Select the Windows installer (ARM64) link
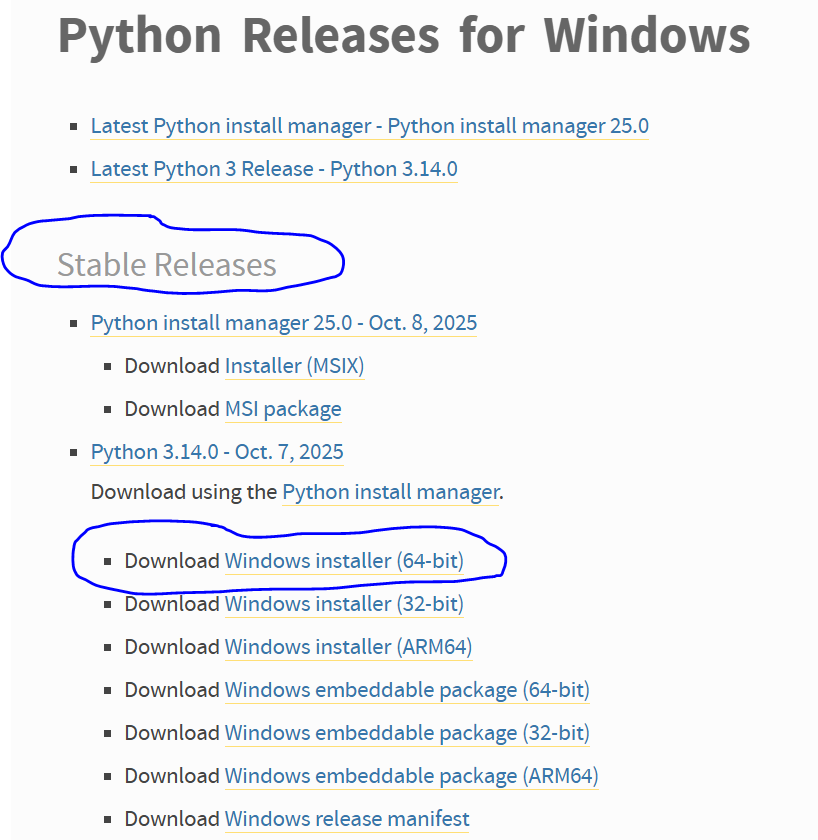 click(348, 647)
